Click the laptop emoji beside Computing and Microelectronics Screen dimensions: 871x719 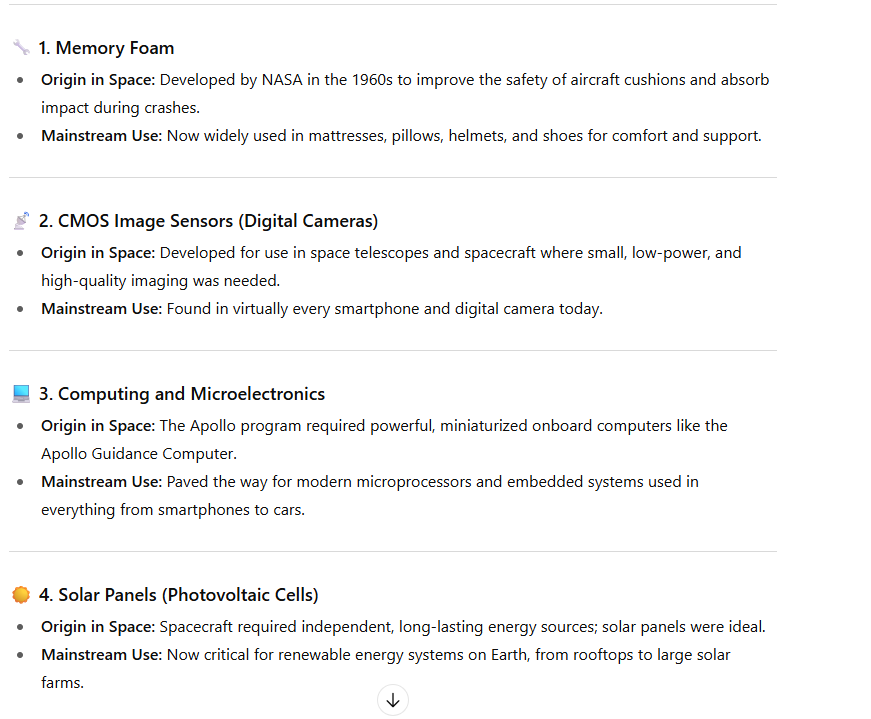(21, 394)
